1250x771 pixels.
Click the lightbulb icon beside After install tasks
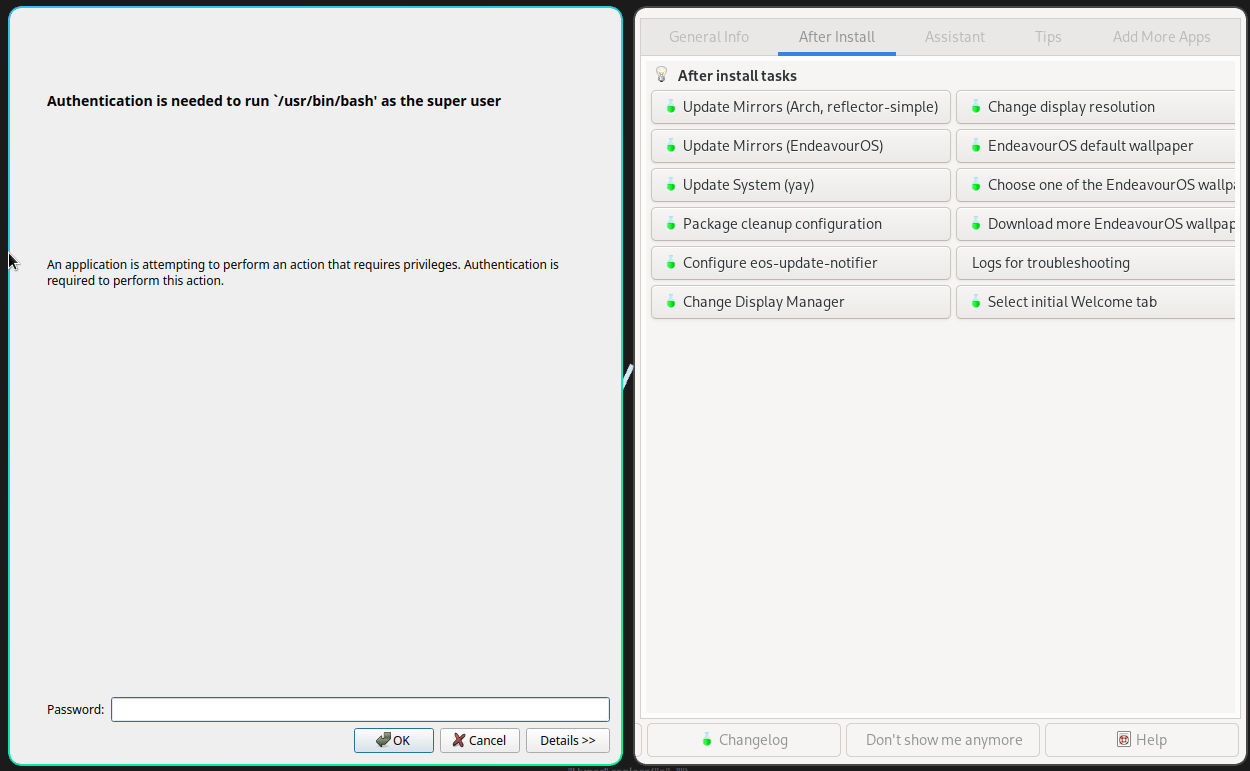[x=661, y=75]
